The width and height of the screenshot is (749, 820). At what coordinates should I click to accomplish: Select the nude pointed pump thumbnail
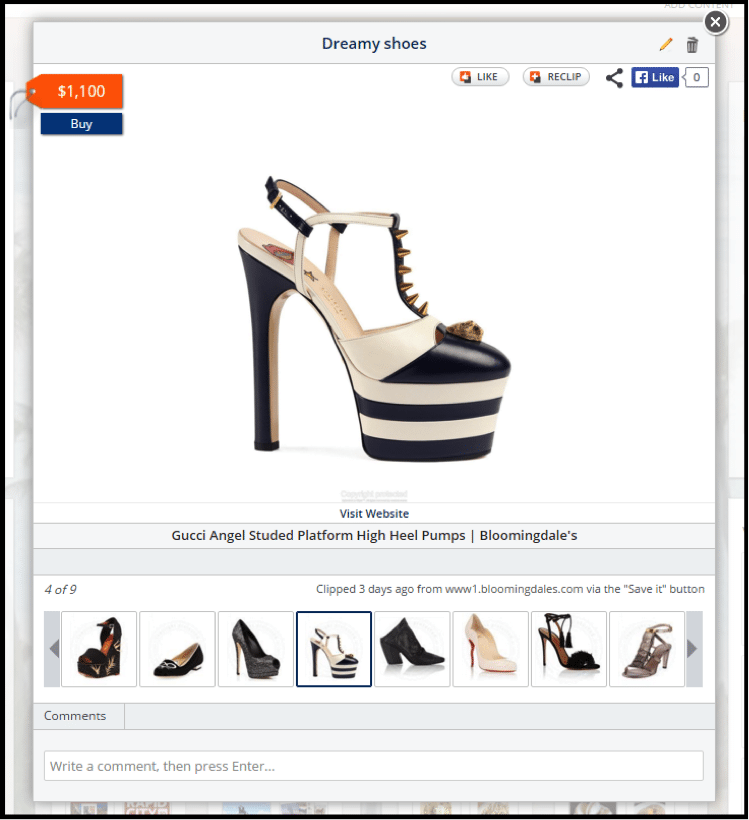coord(490,649)
